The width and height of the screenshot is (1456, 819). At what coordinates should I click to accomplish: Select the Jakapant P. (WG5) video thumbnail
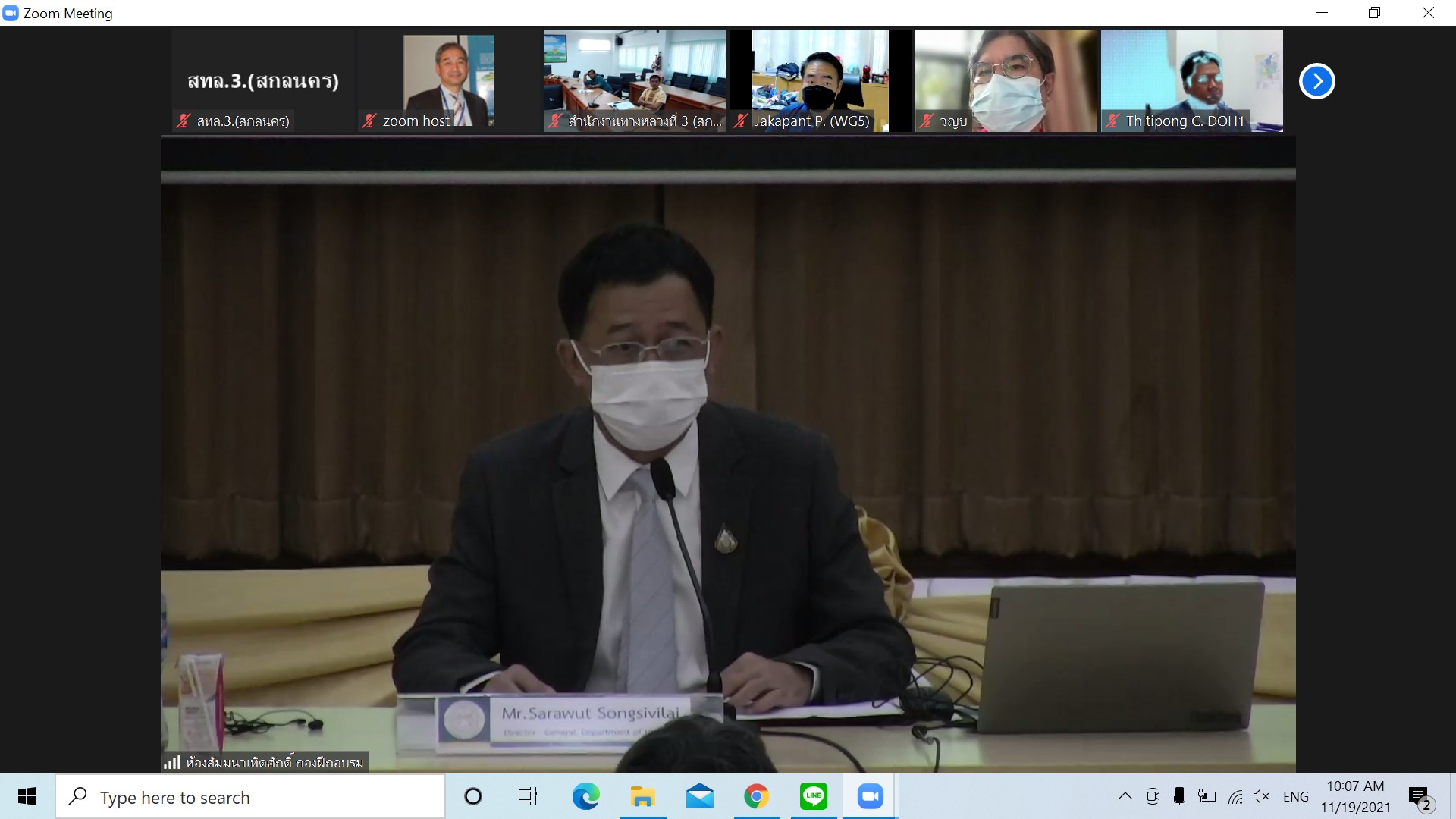point(820,80)
